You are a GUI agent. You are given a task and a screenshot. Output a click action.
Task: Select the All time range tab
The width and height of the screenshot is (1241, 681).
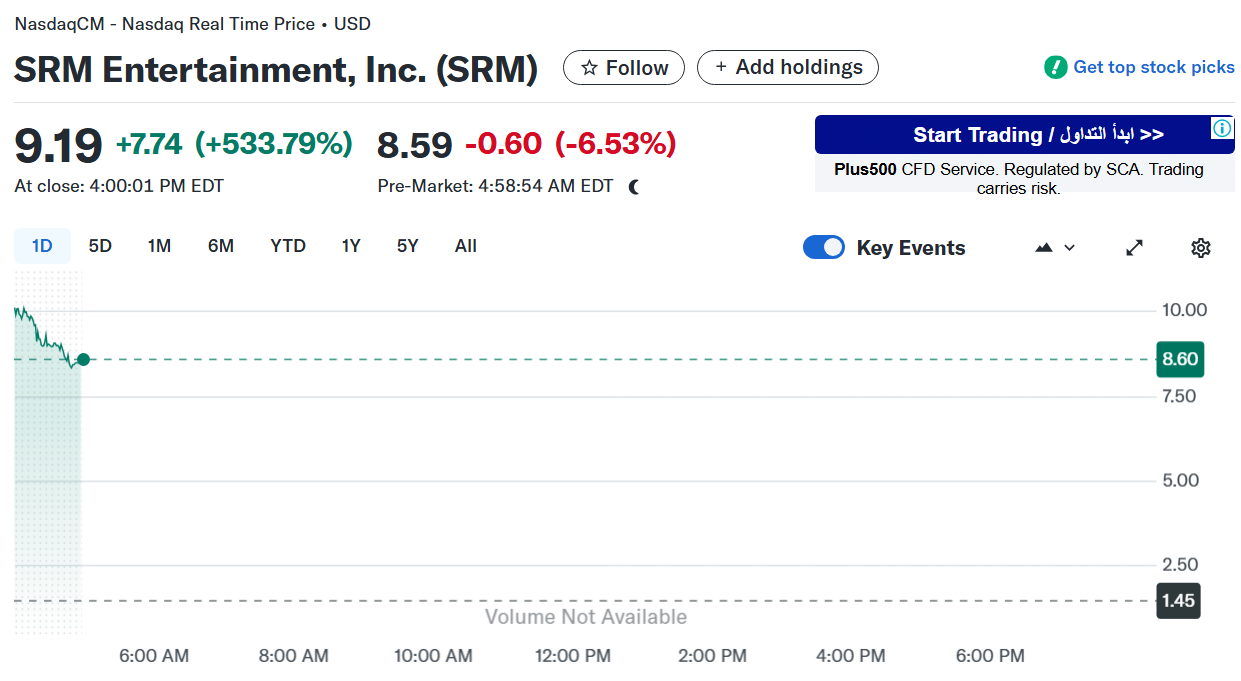click(466, 246)
